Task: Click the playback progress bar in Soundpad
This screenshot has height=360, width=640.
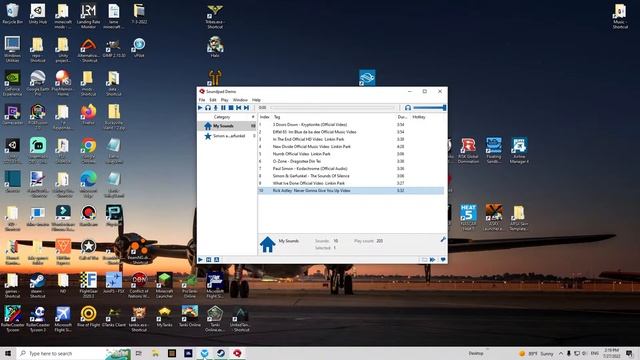Action: 333,108
